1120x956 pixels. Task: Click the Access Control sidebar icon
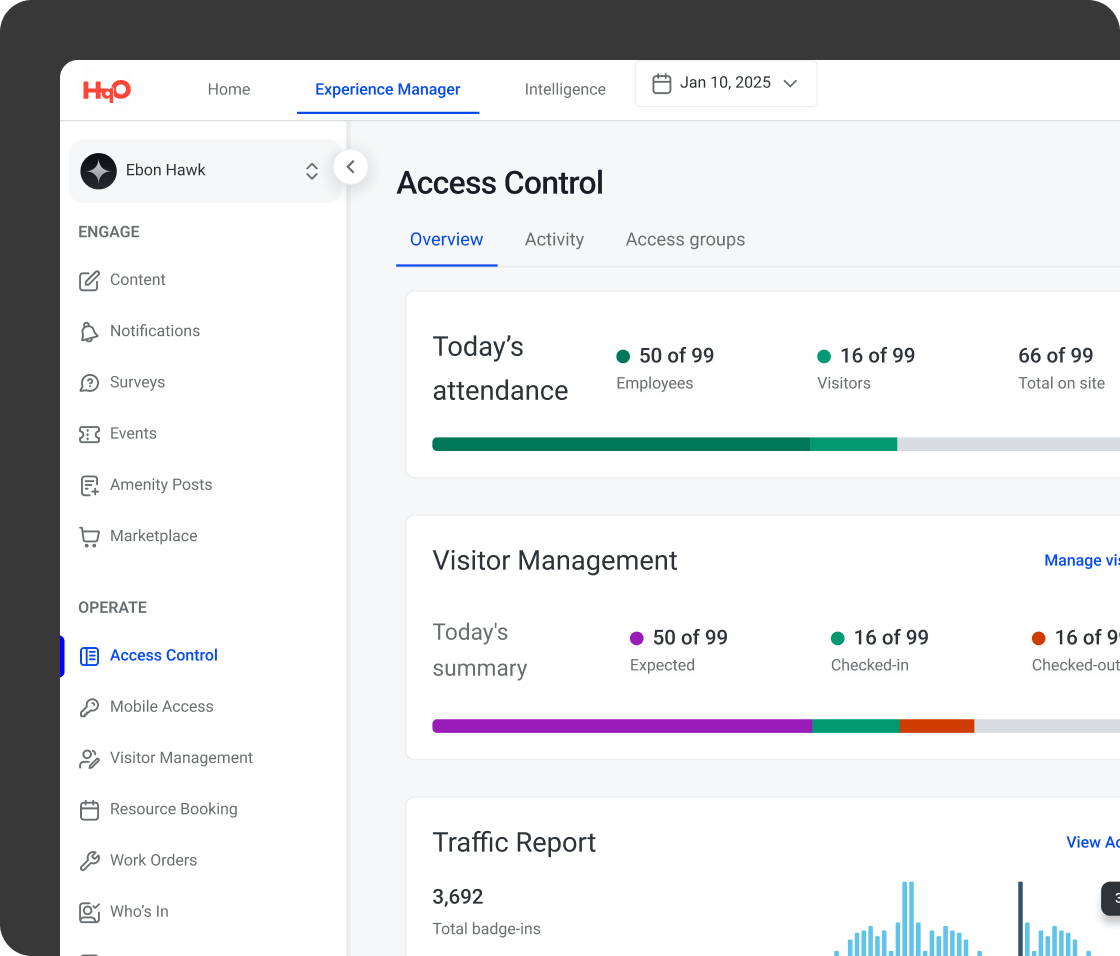click(x=89, y=656)
